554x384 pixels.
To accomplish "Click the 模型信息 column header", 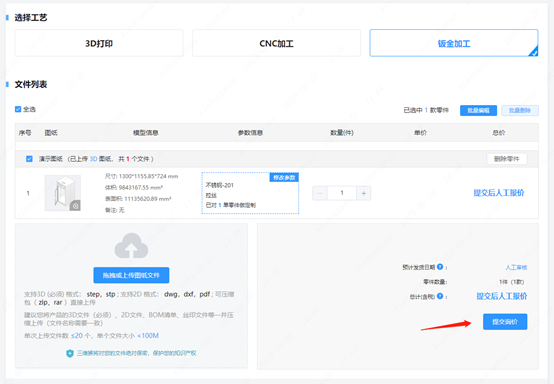I will (x=146, y=133).
